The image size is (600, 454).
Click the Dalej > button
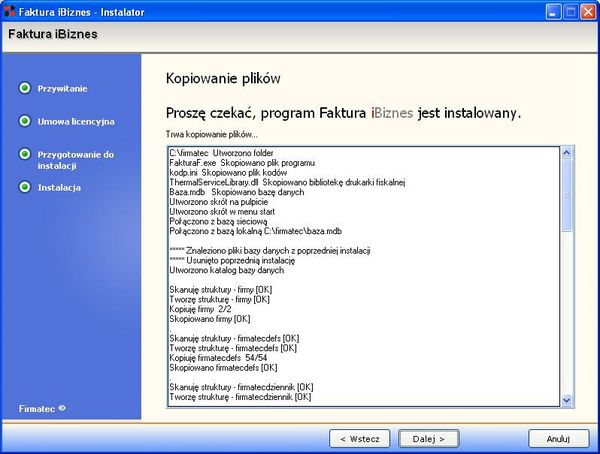click(429, 439)
